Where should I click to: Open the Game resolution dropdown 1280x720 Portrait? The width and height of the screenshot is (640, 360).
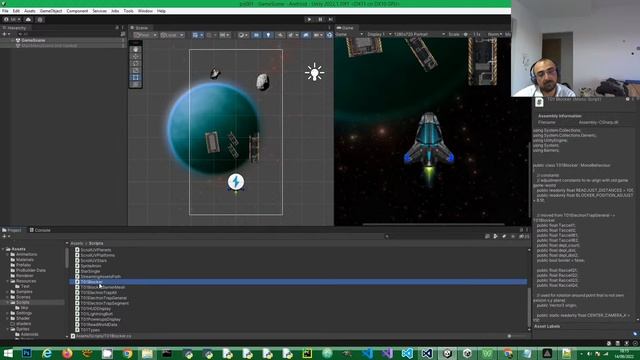pos(419,34)
